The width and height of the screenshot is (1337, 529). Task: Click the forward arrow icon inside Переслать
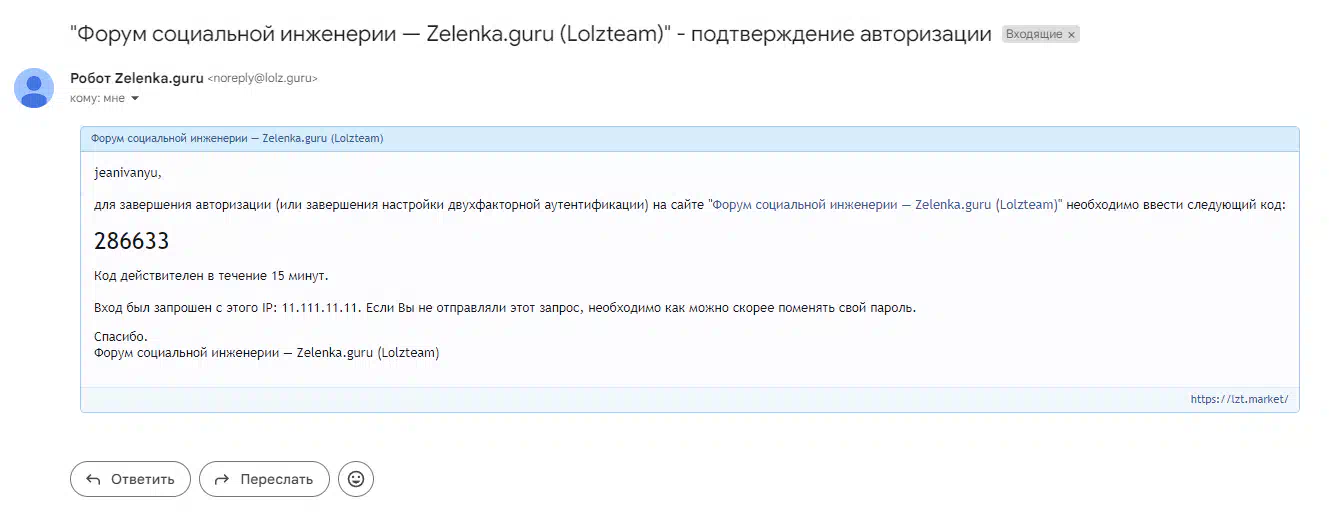pyautogui.click(x=222, y=479)
